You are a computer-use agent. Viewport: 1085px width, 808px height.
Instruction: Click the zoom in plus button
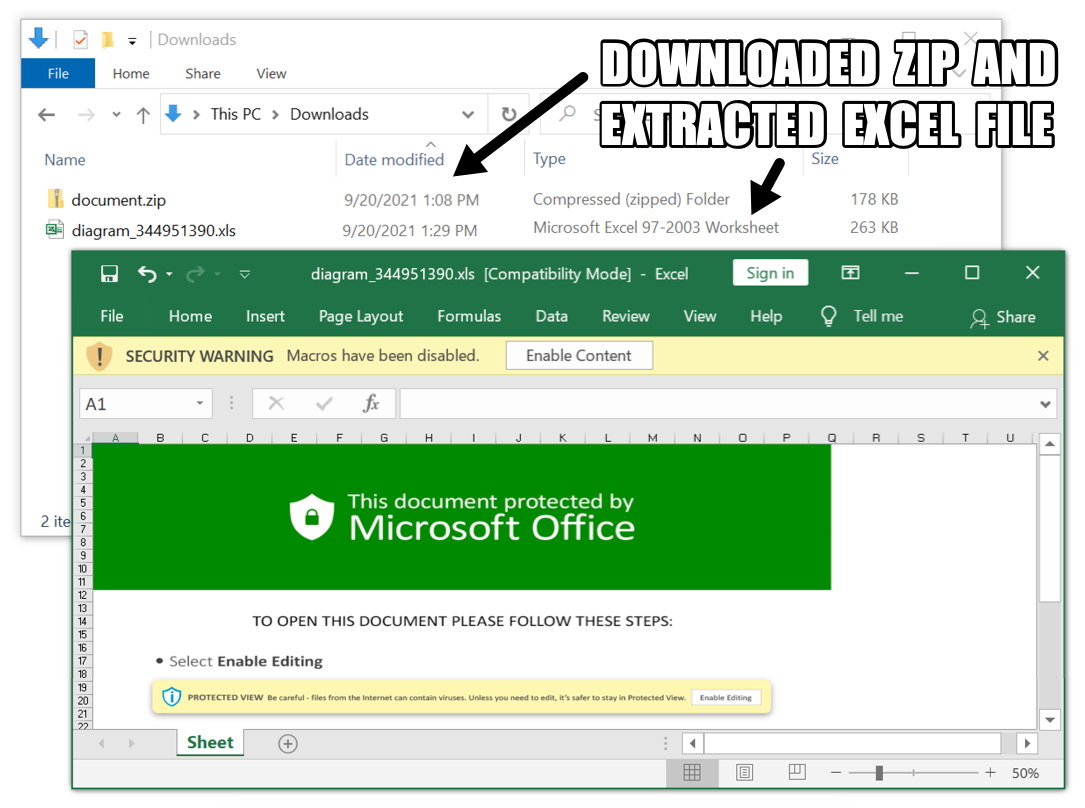click(990, 772)
